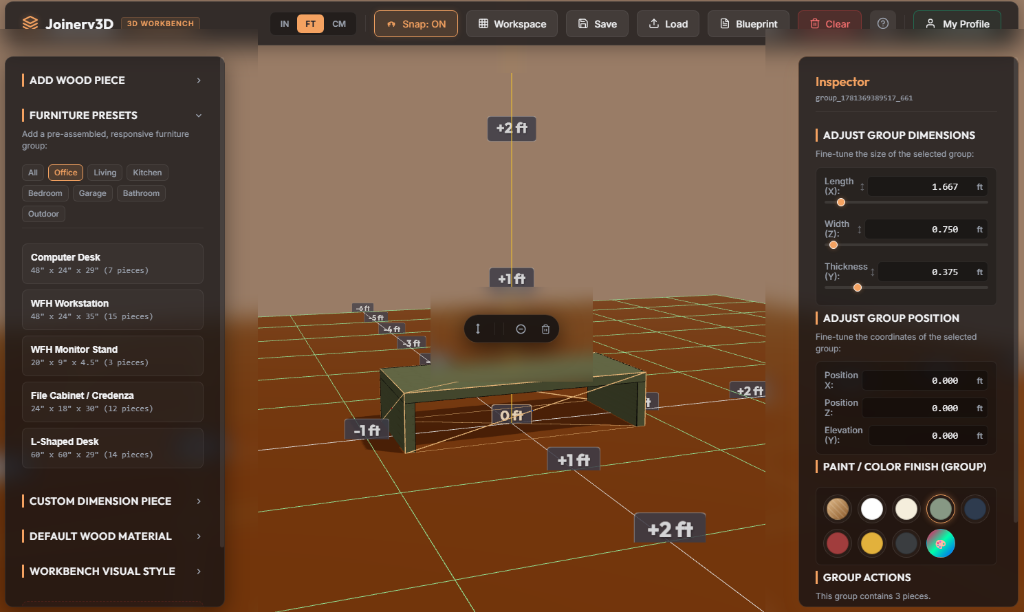
Task: Add the Computer Desk preset
Action: [x=112, y=263]
